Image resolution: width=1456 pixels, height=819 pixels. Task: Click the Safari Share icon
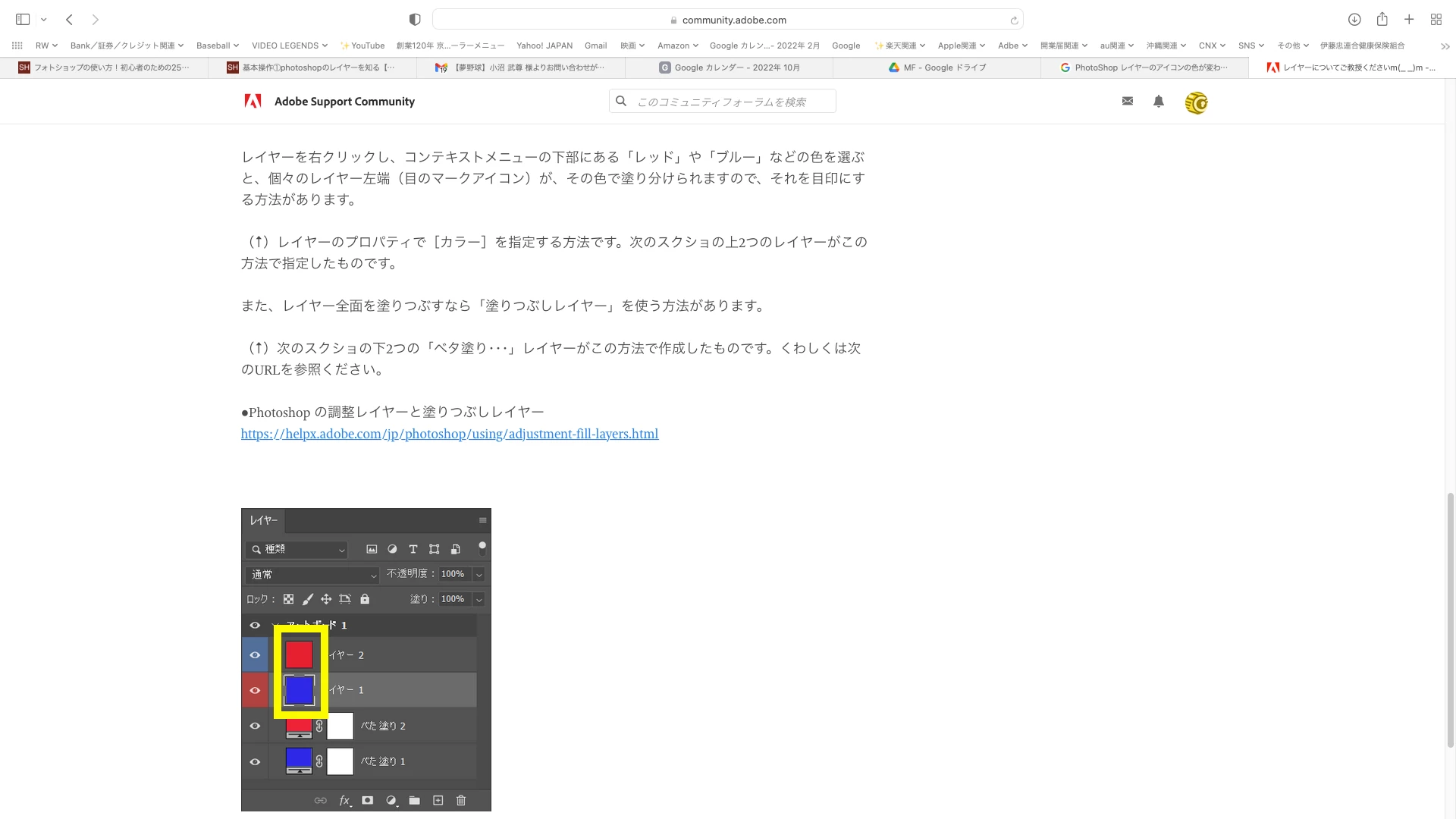point(1382,20)
